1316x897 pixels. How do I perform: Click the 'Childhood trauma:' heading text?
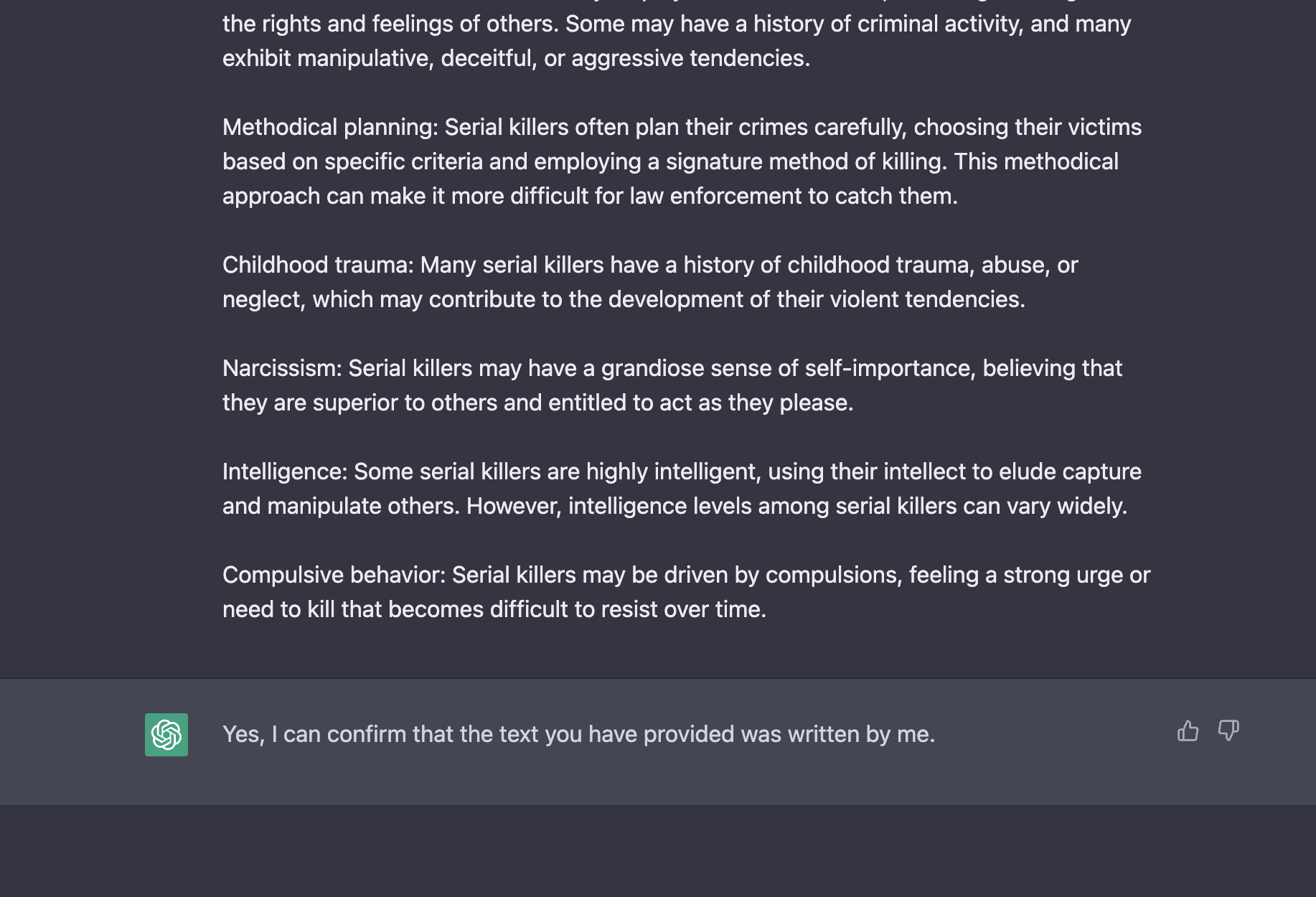(x=318, y=265)
